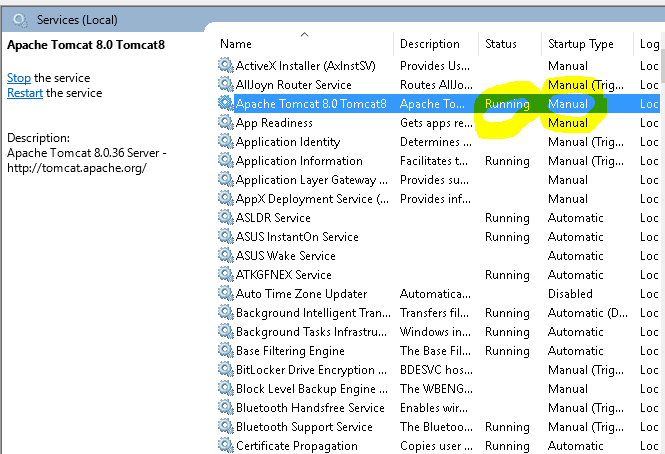665x454 pixels.
Task: Click gear icon of Auto Time Zone Updater
Action: (226, 294)
